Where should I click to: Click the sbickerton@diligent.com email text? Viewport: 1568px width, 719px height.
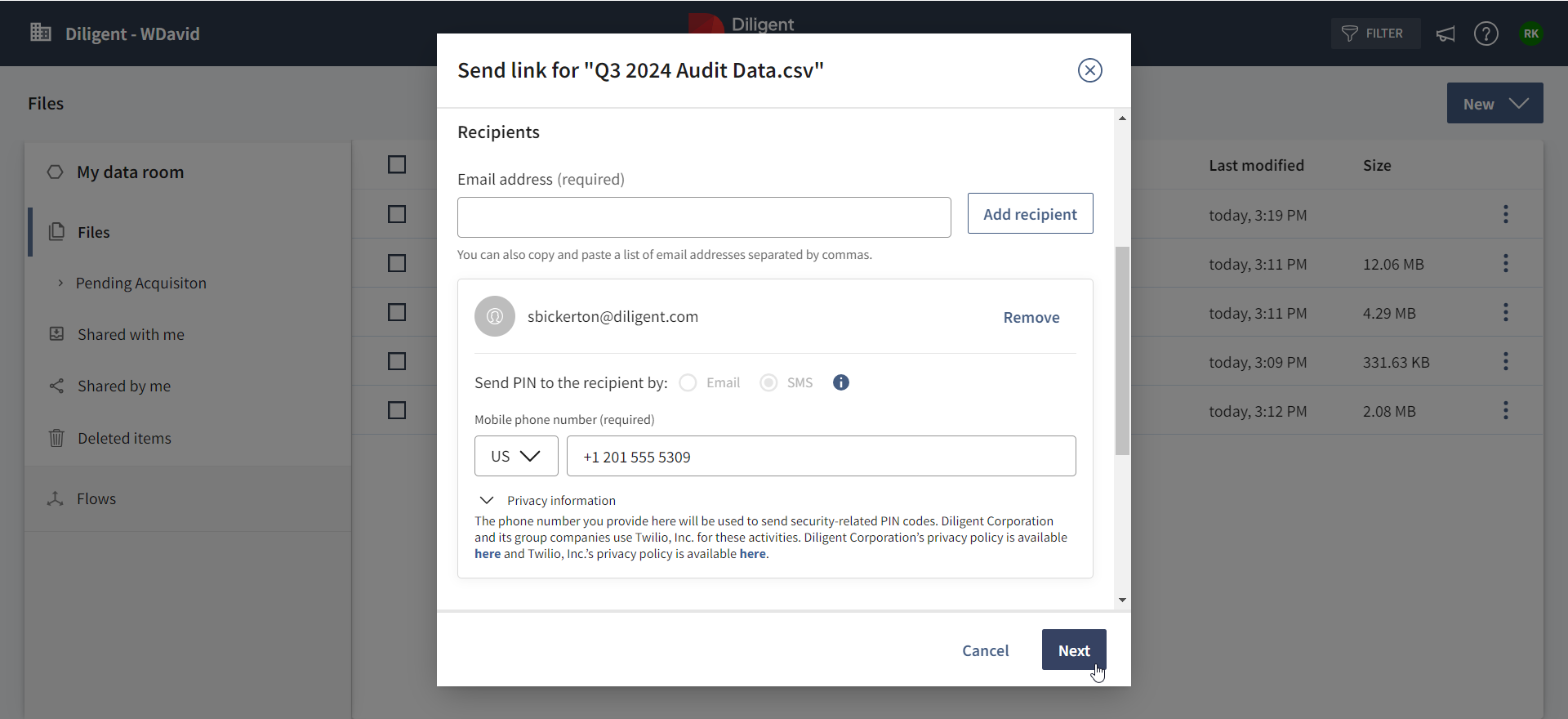612,316
